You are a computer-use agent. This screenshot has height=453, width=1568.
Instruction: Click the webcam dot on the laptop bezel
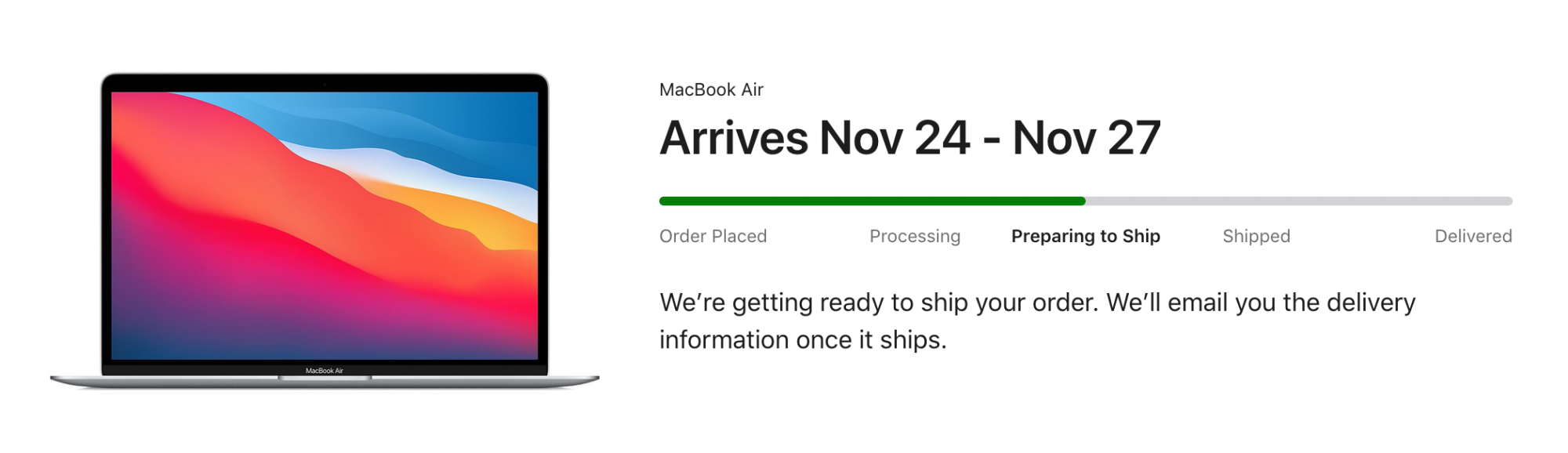(x=325, y=82)
